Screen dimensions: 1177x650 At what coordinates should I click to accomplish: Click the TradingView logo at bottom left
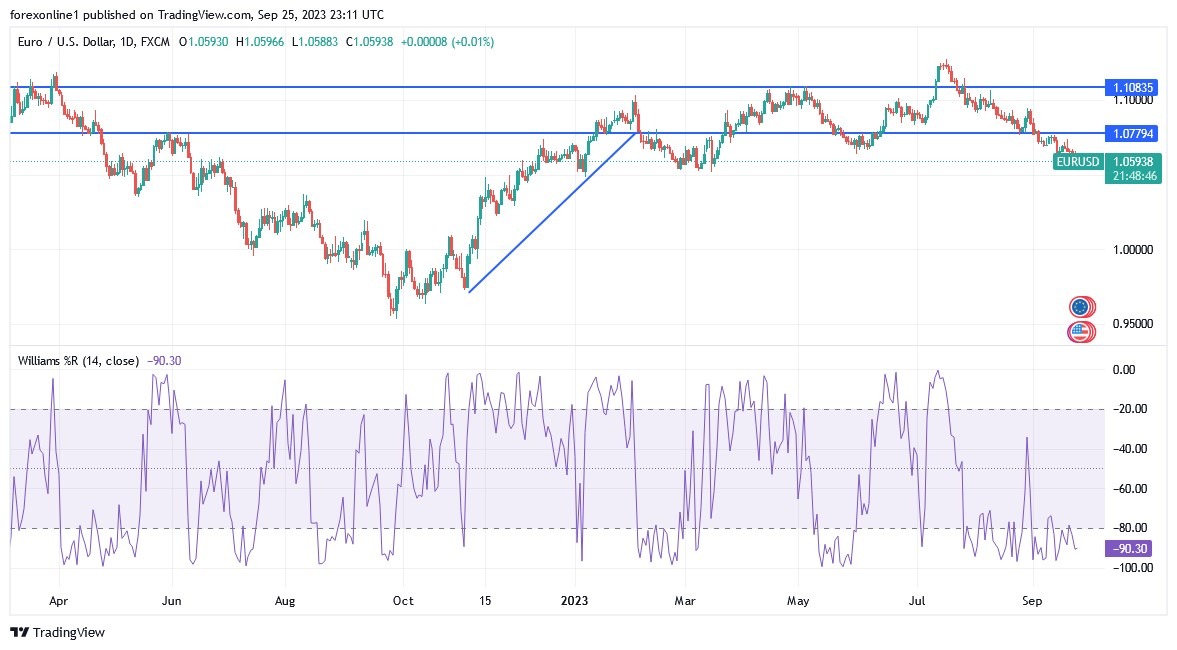57,632
